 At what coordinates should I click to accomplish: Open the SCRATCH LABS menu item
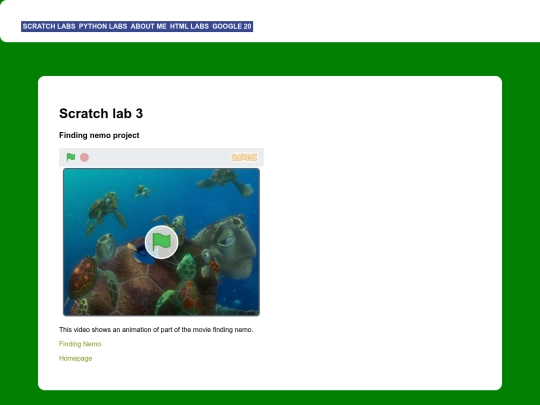(49, 27)
